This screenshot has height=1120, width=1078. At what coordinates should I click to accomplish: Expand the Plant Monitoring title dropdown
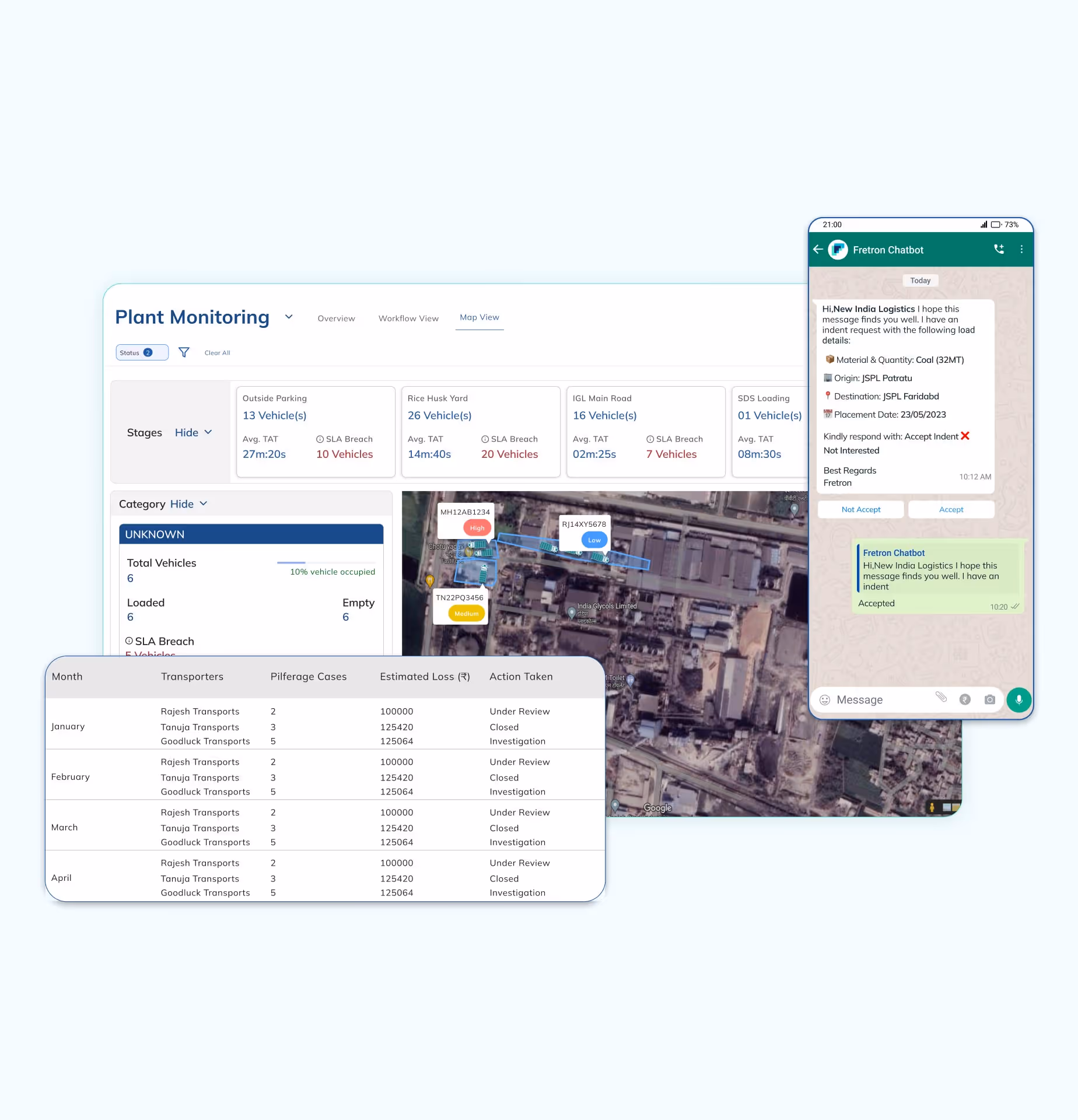[x=289, y=317]
